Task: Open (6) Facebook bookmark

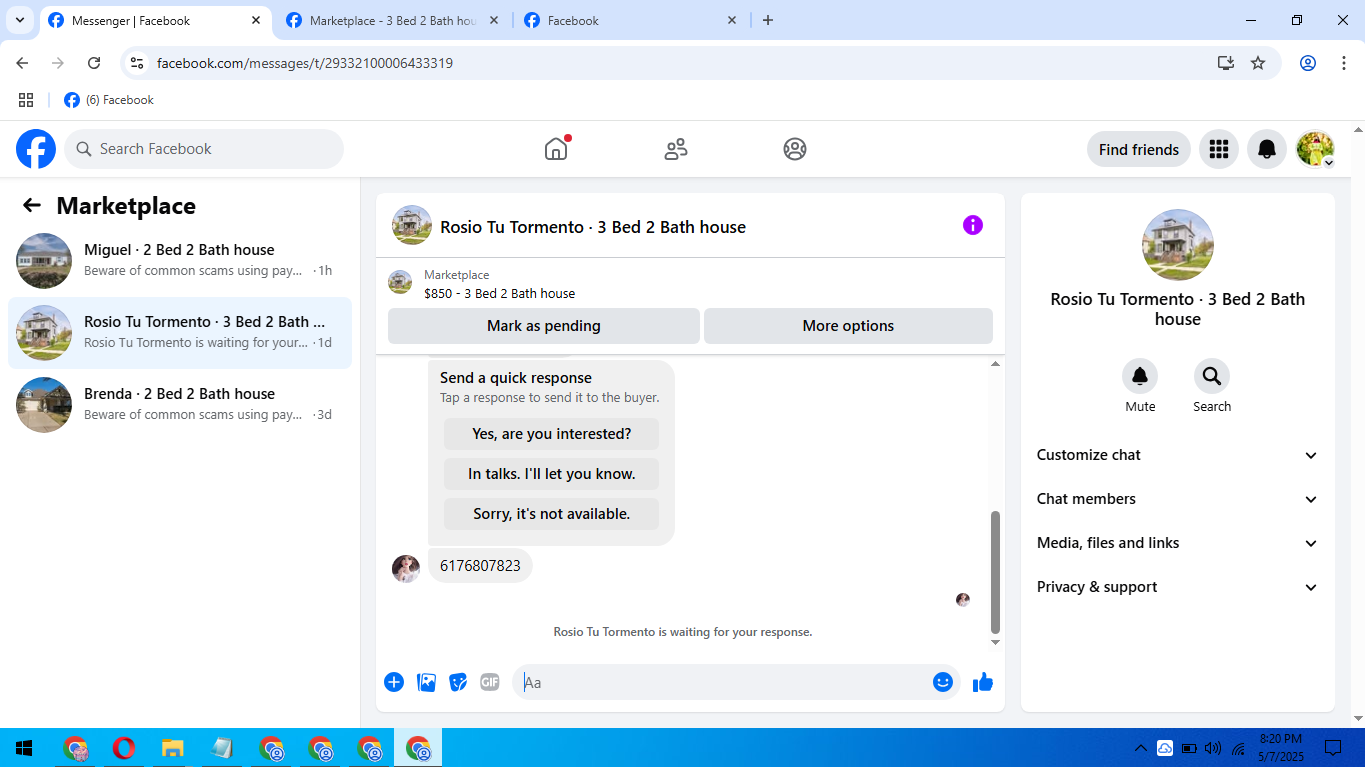Action: coord(109,100)
